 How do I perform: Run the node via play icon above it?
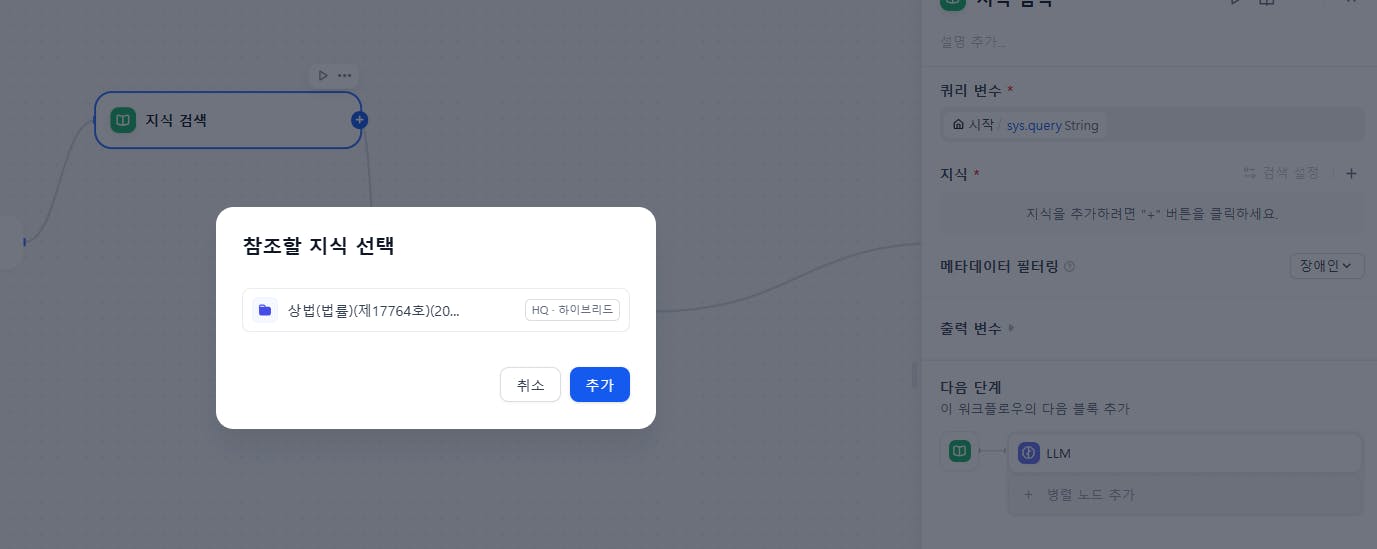click(322, 75)
